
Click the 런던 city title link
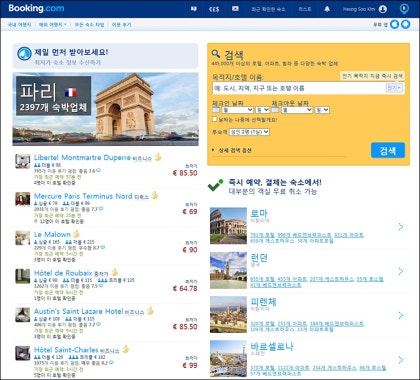point(259,257)
